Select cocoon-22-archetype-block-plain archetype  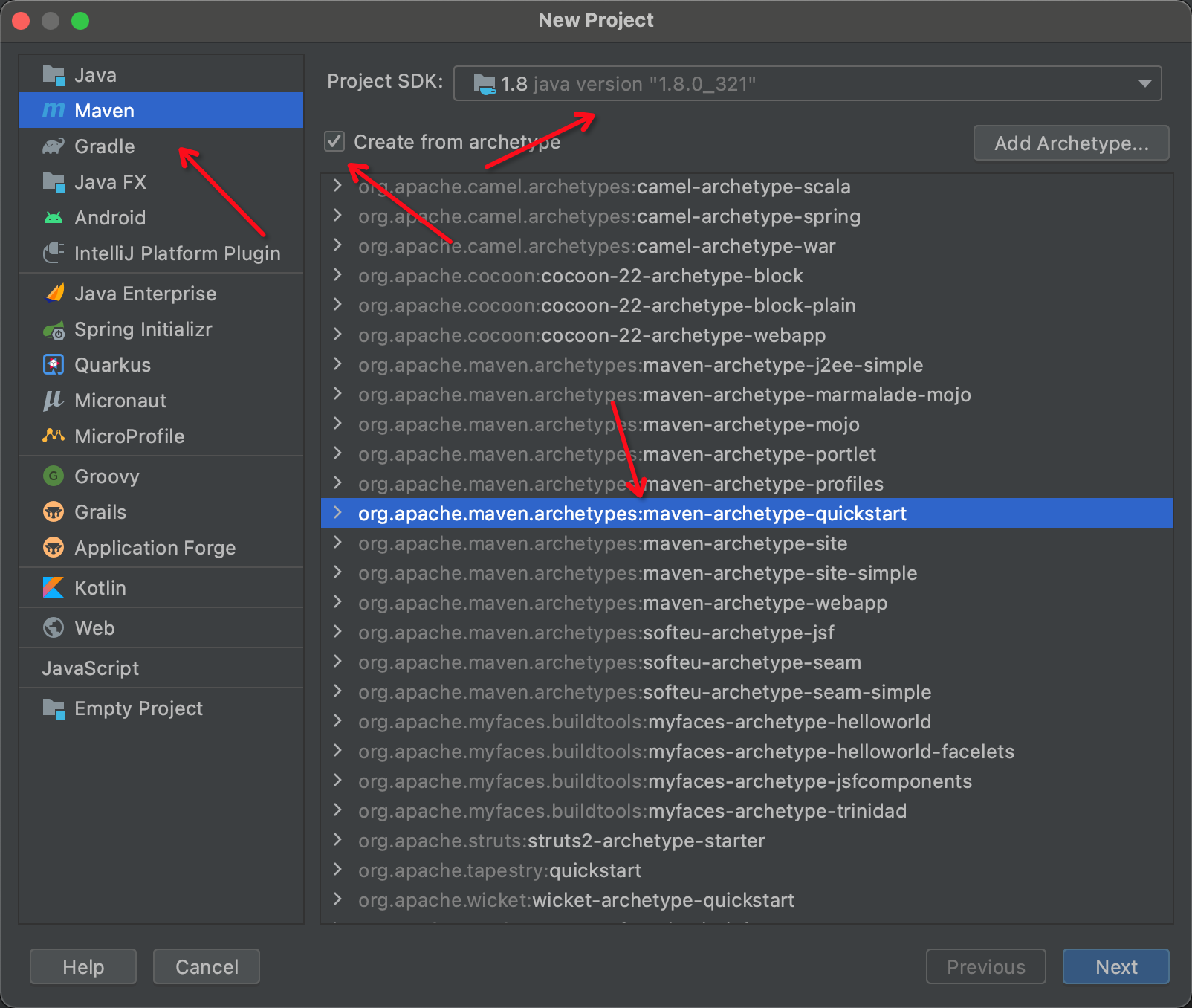pos(747,306)
